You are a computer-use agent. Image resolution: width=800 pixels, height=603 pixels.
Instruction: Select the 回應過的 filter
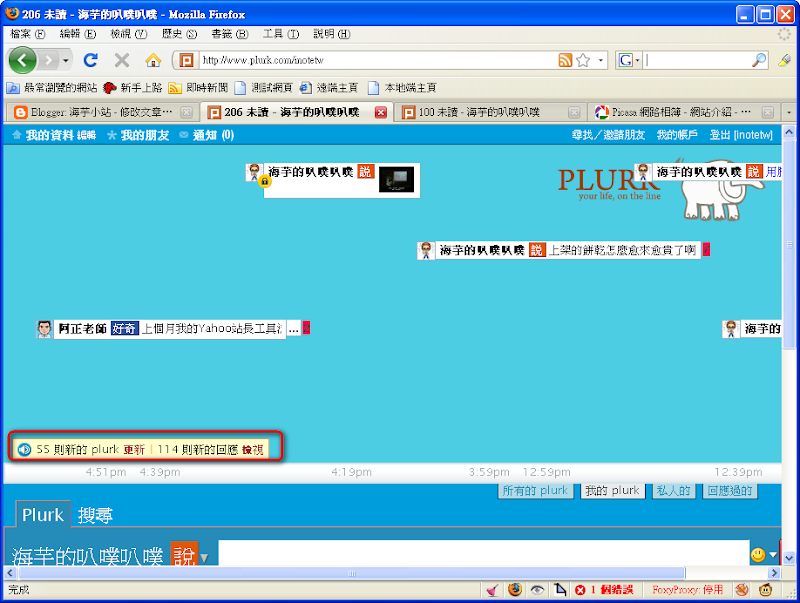(730, 491)
